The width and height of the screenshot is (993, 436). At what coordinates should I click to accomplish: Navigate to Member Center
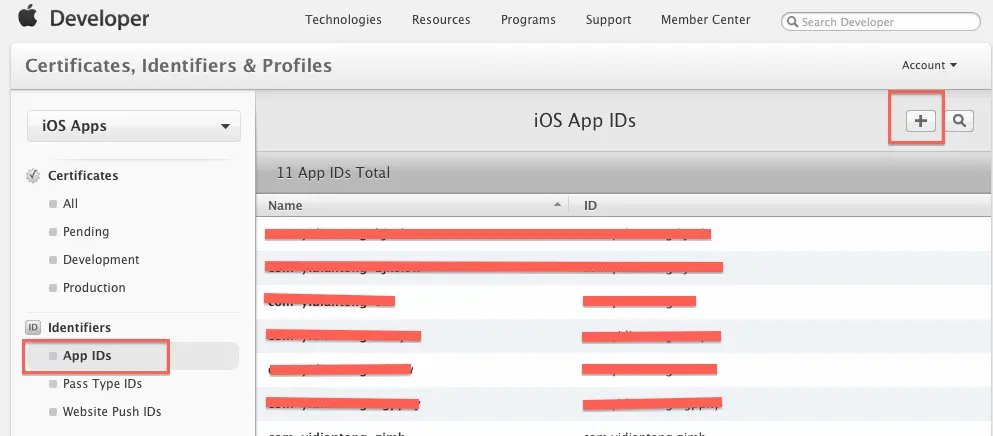[x=705, y=20]
